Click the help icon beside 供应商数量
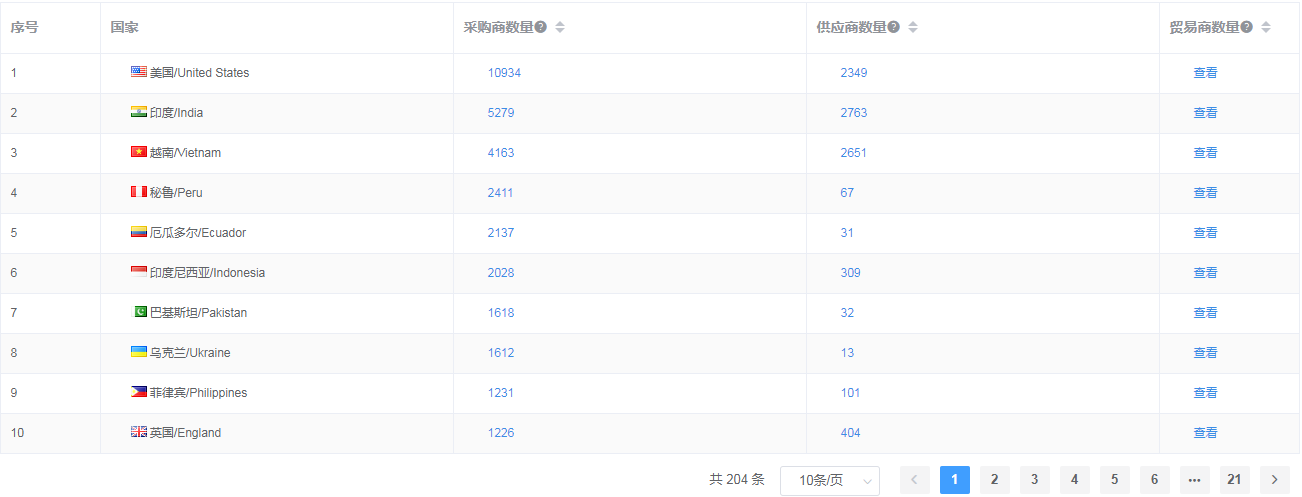The image size is (1302, 497). tap(894, 27)
